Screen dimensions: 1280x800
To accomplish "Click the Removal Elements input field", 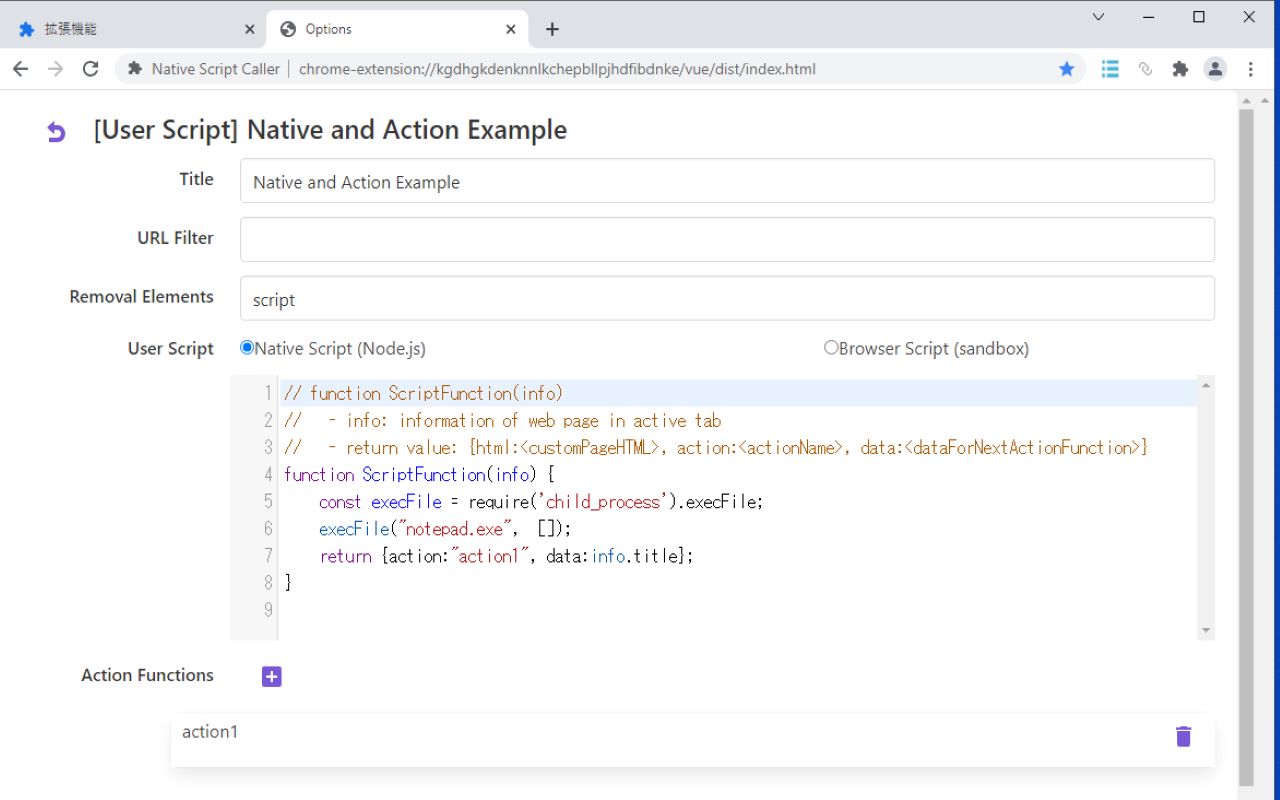I will point(727,298).
